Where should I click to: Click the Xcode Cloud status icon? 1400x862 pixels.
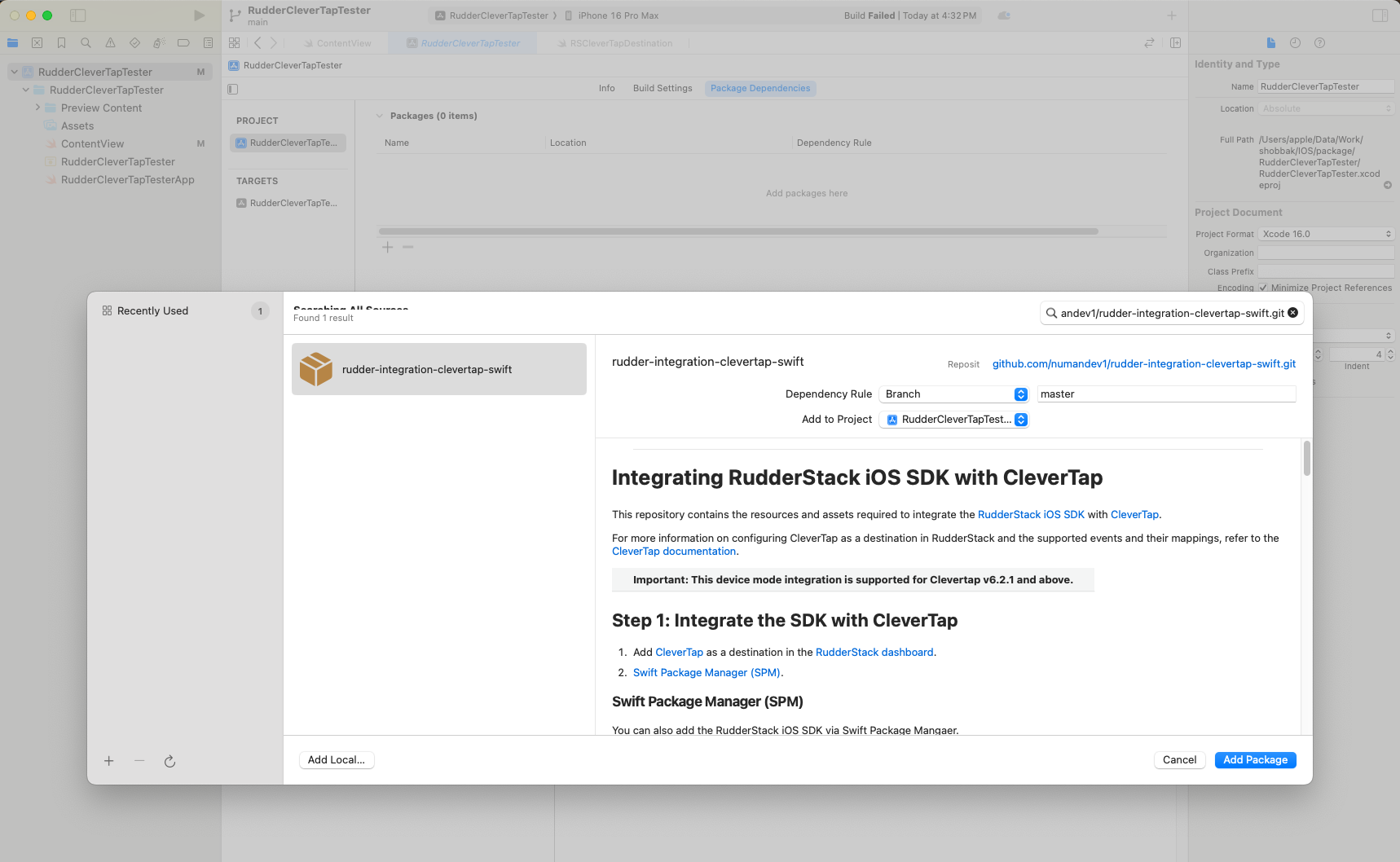1004,15
